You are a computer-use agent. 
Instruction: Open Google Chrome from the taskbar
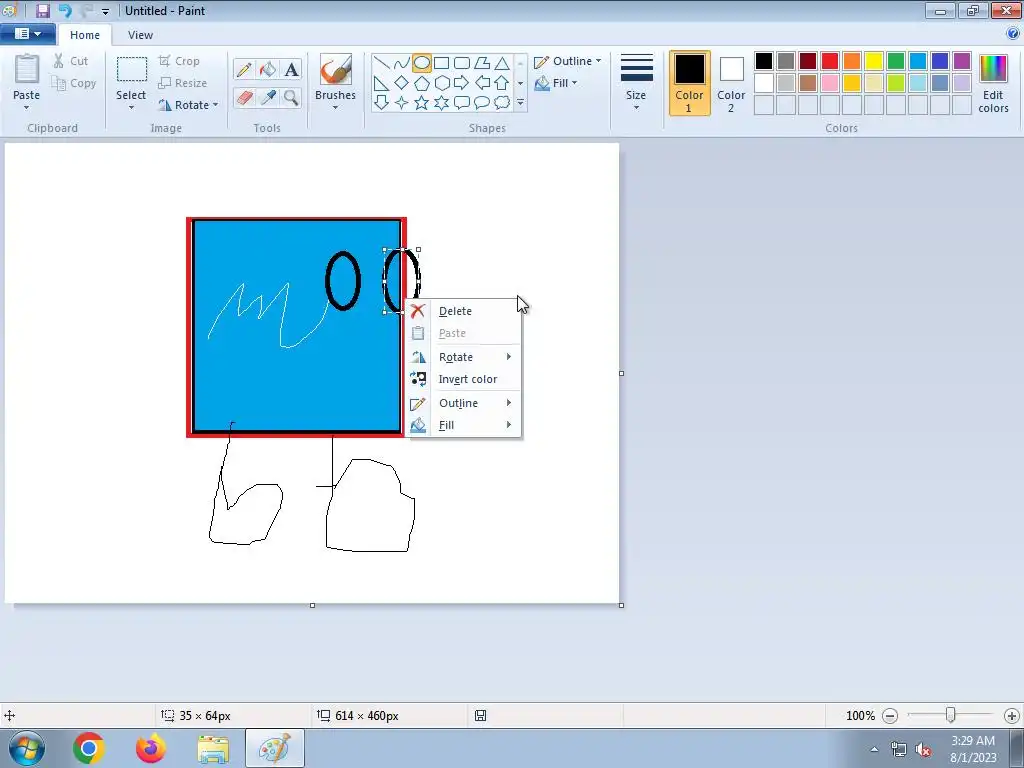(x=88, y=748)
